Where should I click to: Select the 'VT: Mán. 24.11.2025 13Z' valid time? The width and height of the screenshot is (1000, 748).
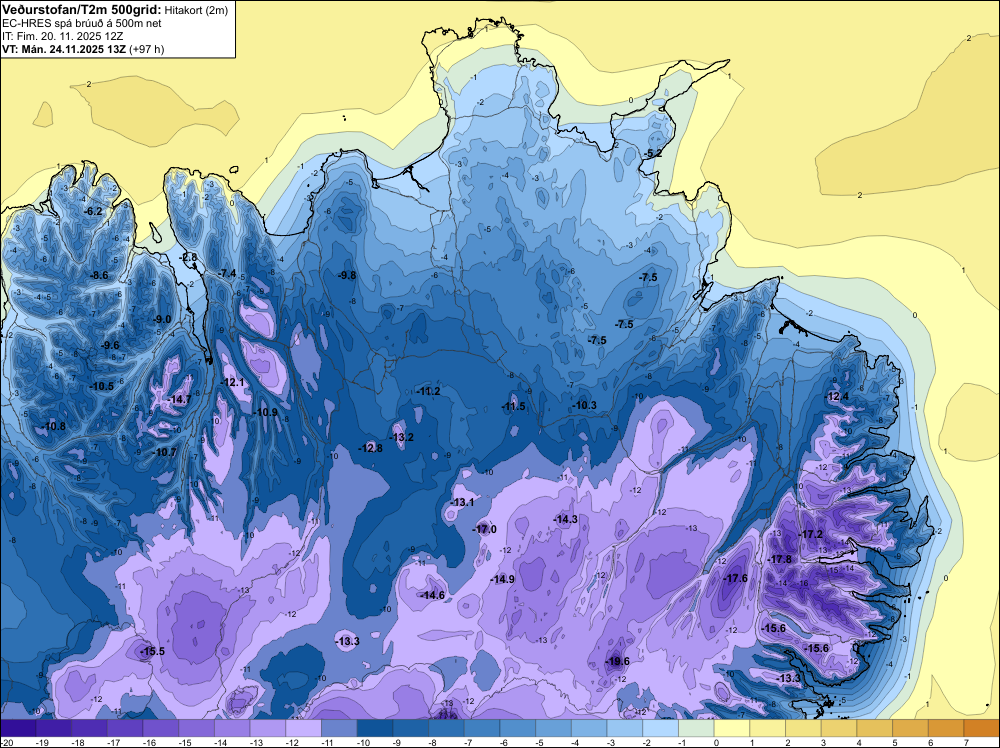(x=64, y=49)
